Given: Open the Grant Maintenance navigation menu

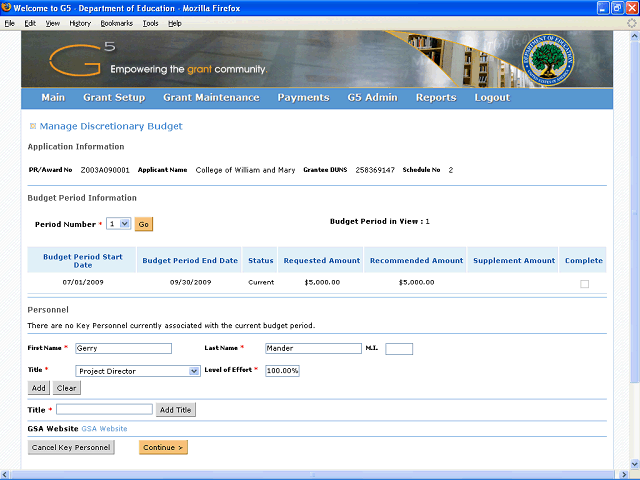Looking at the screenshot, I should [211, 98].
